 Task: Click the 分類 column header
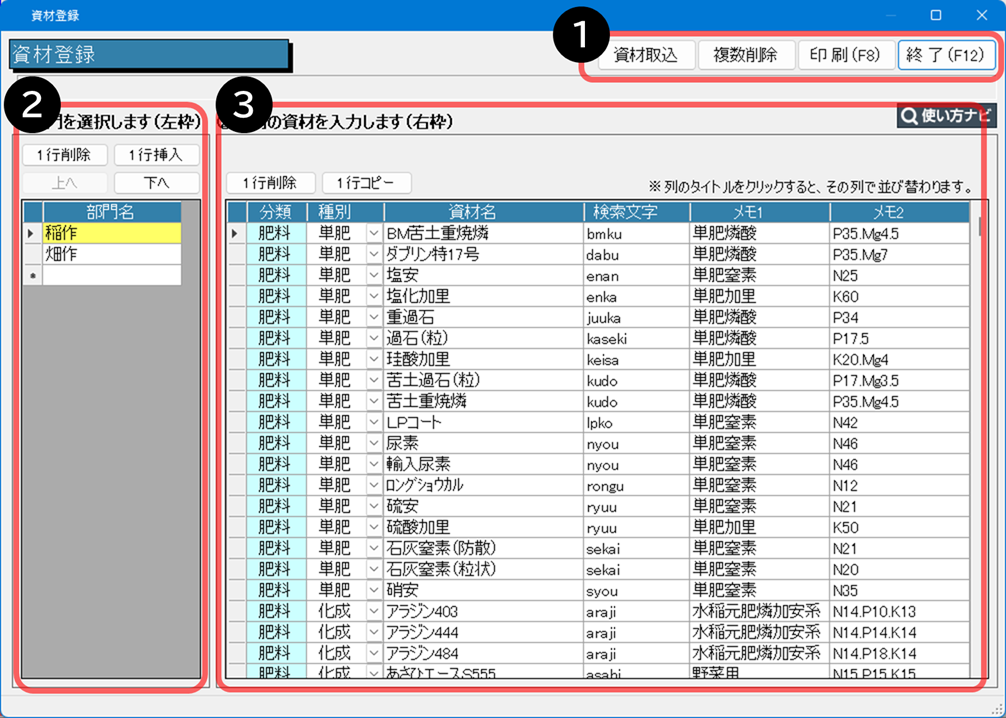coord(276,212)
